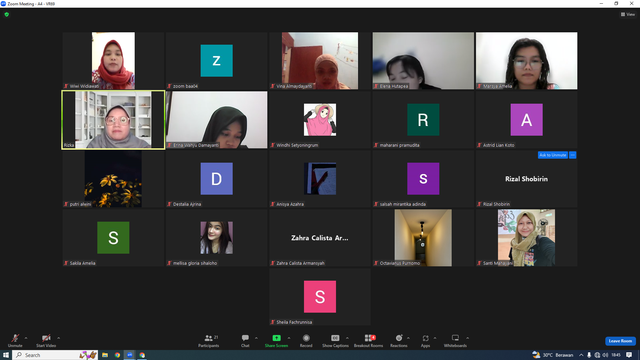
Task: Open the Windows notification center
Action: click(x=629, y=355)
